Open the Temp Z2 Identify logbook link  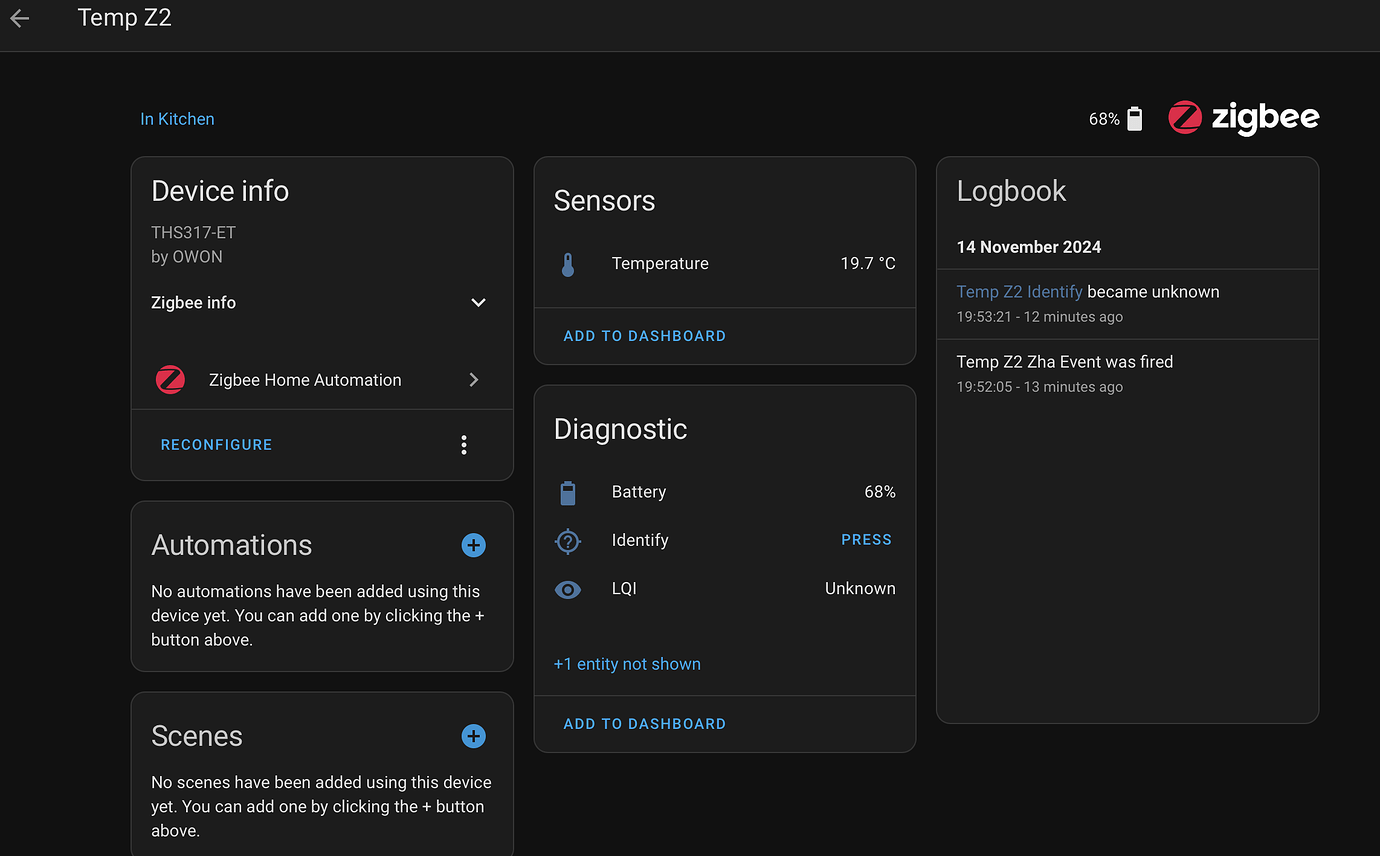[x=1019, y=292]
